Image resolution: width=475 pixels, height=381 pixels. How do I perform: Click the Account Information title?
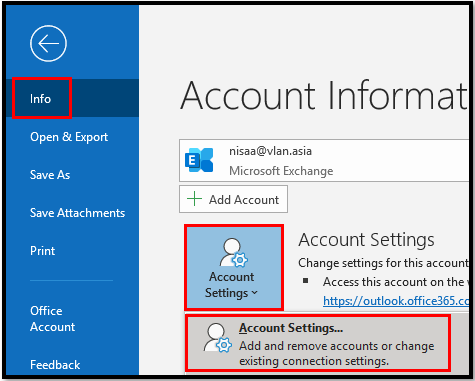pos(324,96)
